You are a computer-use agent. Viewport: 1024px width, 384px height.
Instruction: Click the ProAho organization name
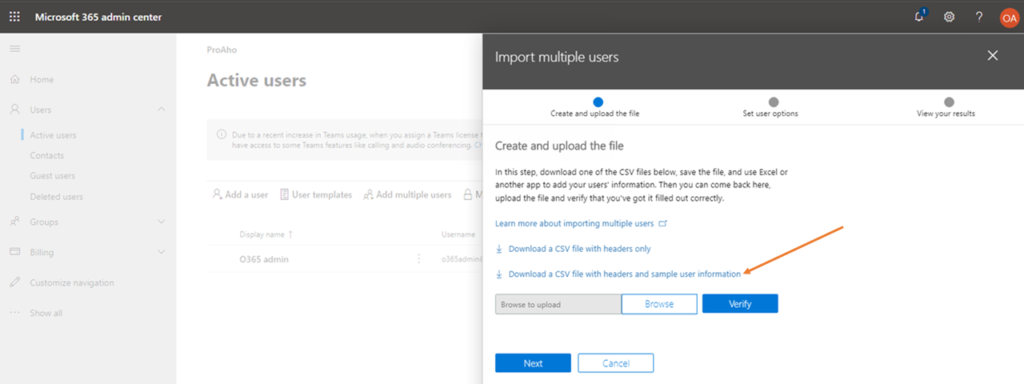(221, 50)
